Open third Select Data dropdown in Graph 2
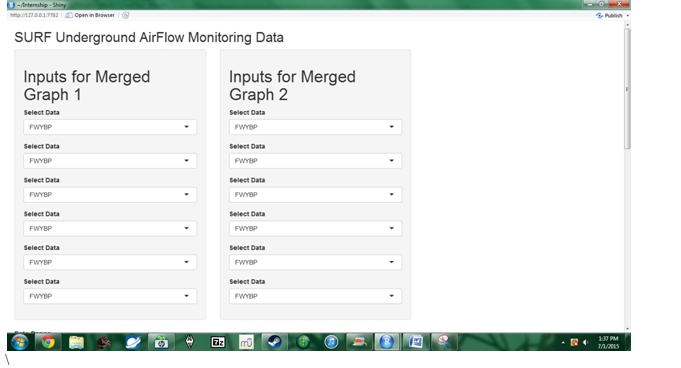 315,195
